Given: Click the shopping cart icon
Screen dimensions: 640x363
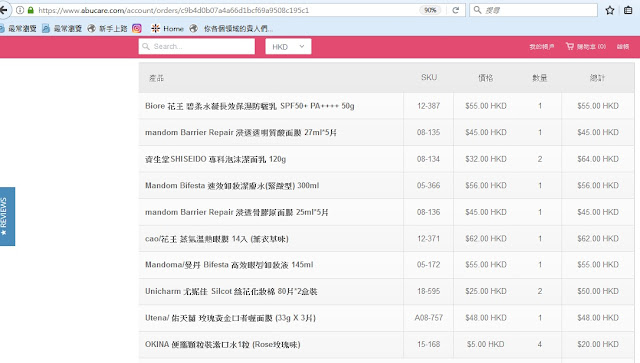Looking at the screenshot, I should coord(570,47).
